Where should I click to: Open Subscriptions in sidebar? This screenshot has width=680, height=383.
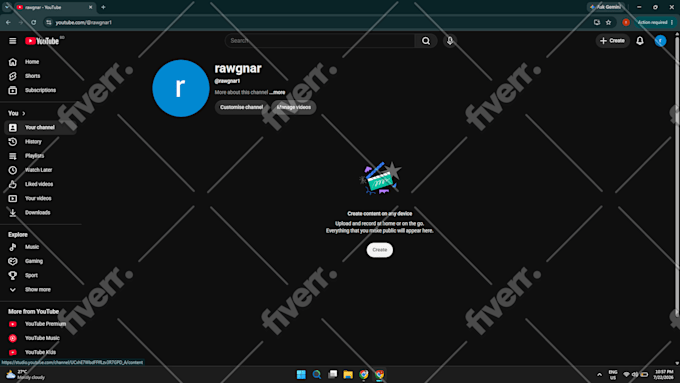(x=41, y=90)
